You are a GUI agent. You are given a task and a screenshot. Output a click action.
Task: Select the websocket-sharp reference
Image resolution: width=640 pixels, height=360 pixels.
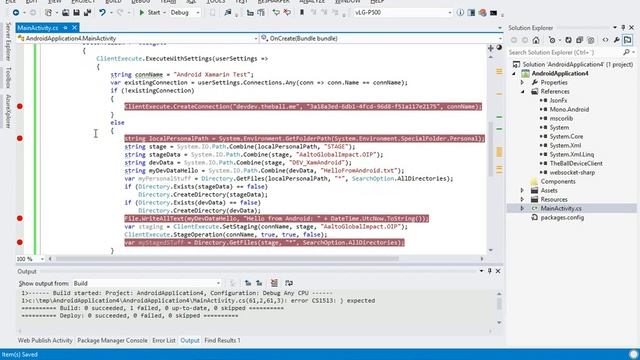(x=572, y=172)
